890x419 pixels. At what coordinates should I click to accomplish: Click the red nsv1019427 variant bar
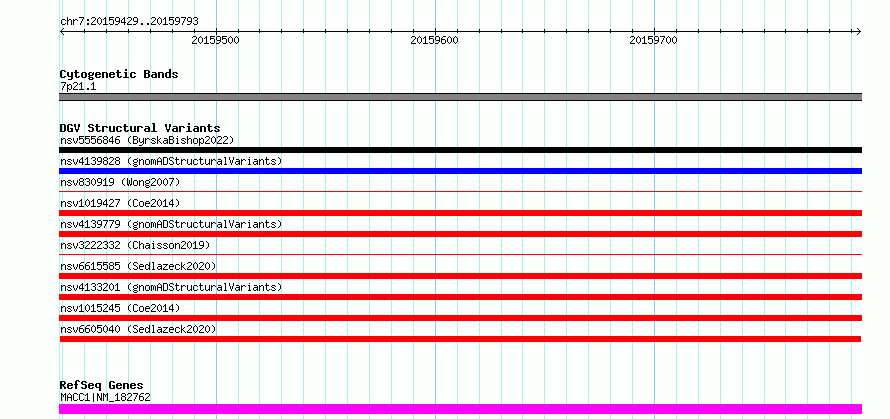tap(460, 213)
